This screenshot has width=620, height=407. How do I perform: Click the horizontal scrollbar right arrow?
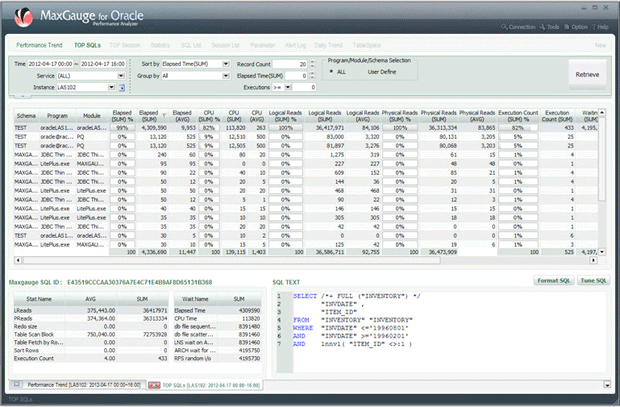pyautogui.click(x=593, y=260)
